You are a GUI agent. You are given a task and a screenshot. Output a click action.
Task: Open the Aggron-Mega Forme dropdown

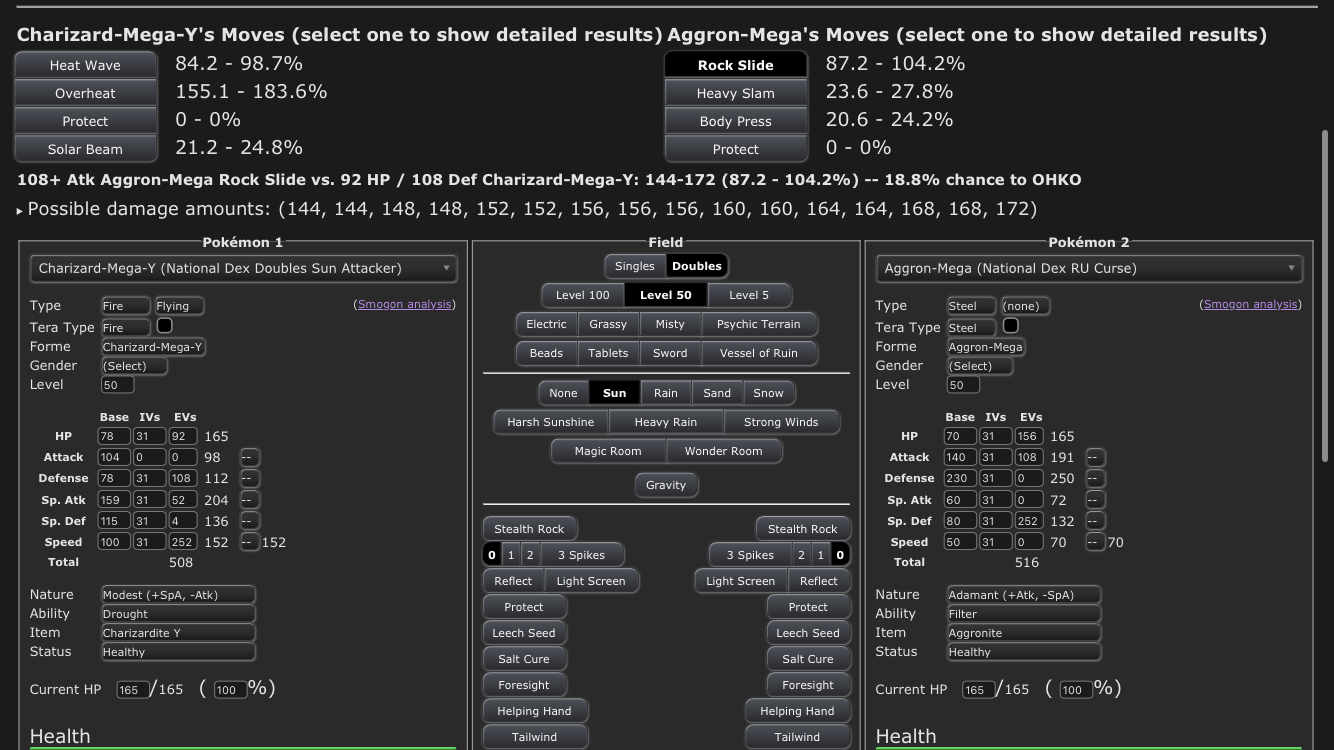[986, 347]
